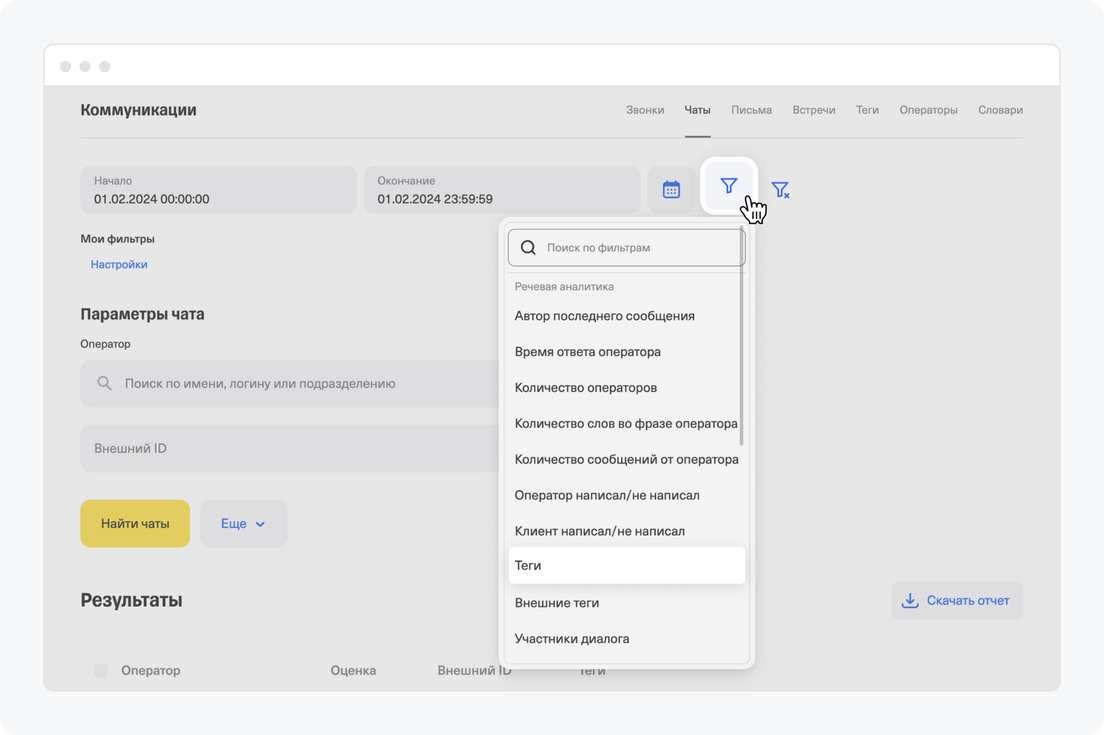The height and width of the screenshot is (735, 1104).
Task: Open the Словари tab
Action: tap(1000, 110)
